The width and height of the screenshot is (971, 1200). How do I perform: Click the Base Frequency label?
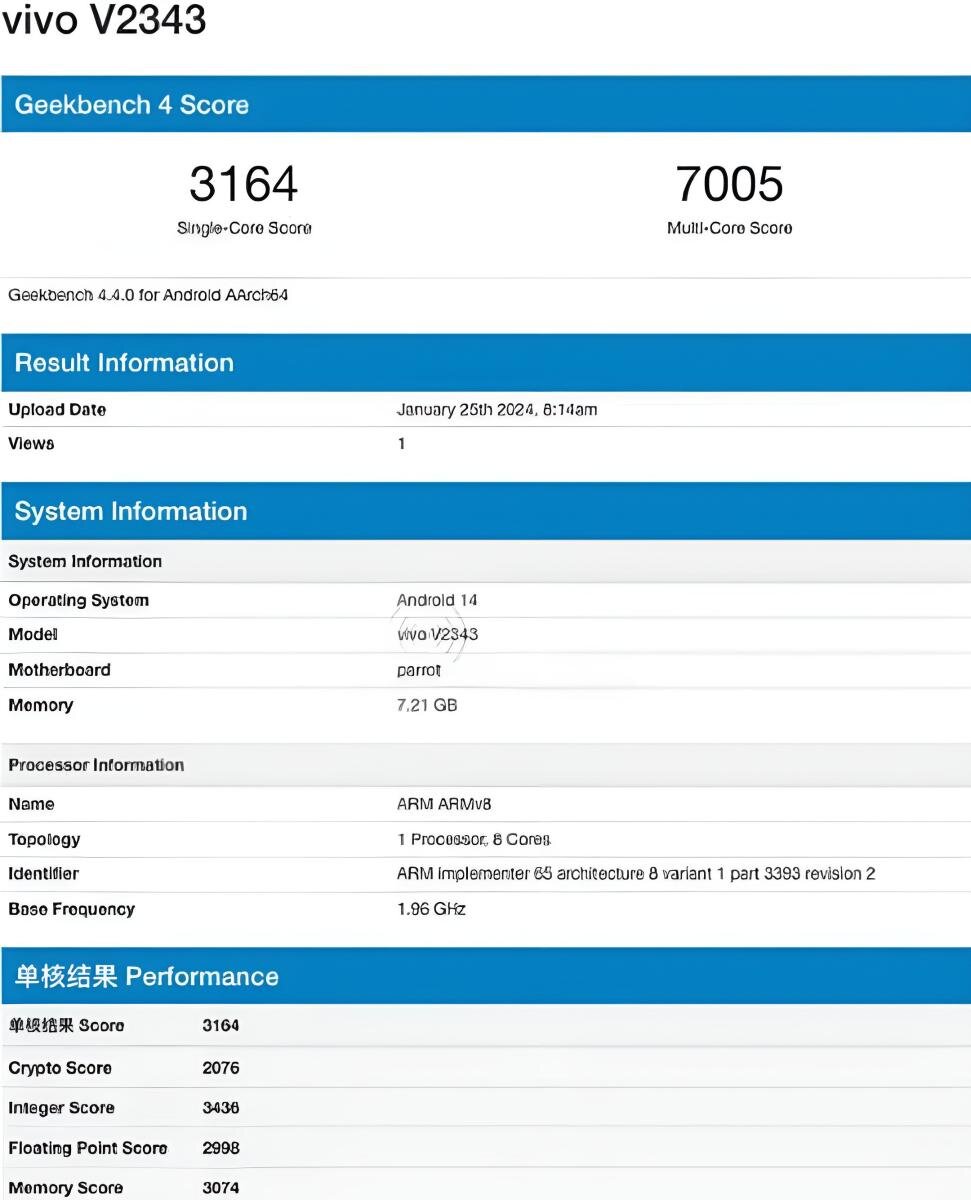pyautogui.click(x=71, y=910)
